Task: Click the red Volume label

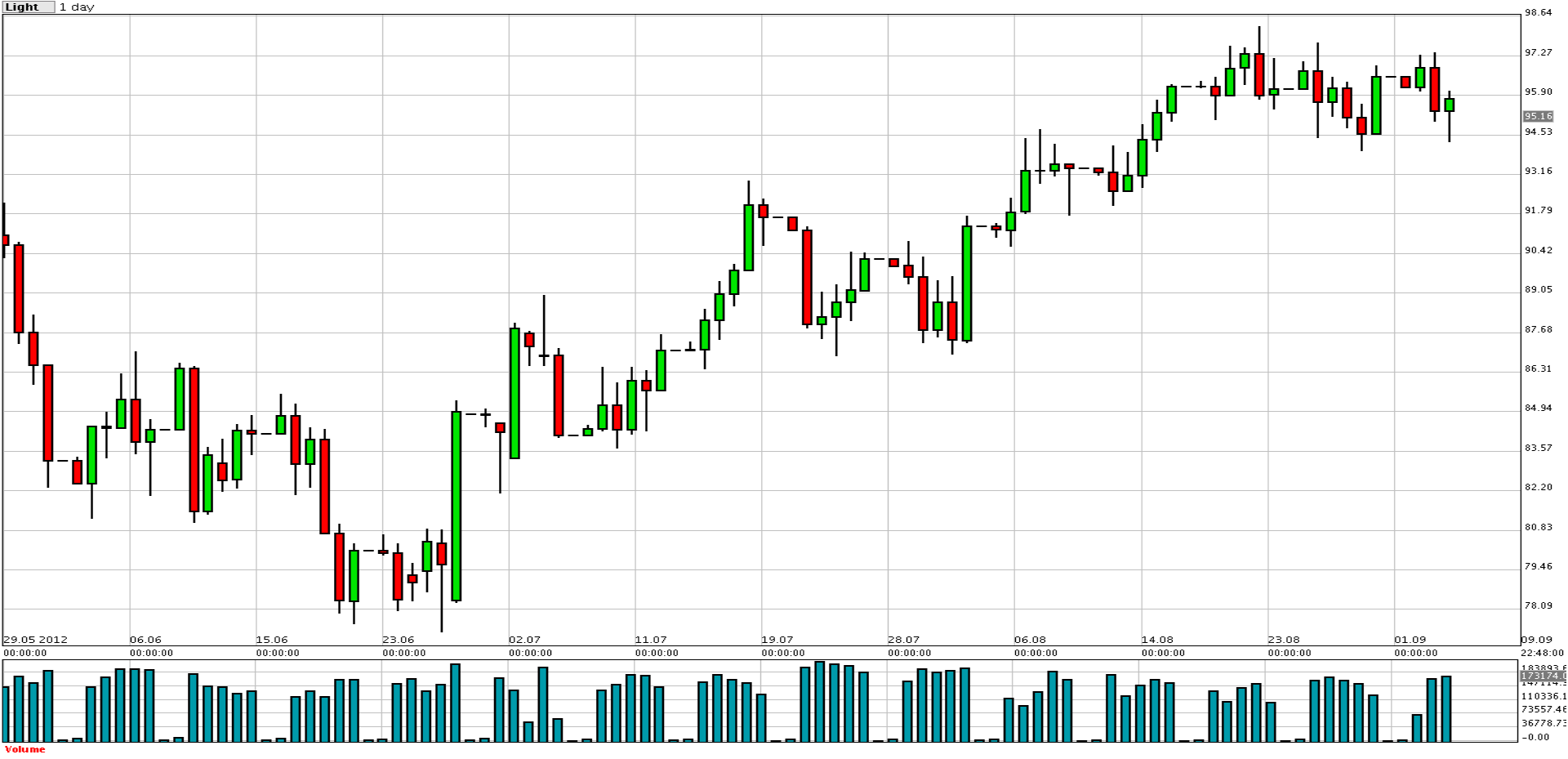Action: [x=25, y=749]
